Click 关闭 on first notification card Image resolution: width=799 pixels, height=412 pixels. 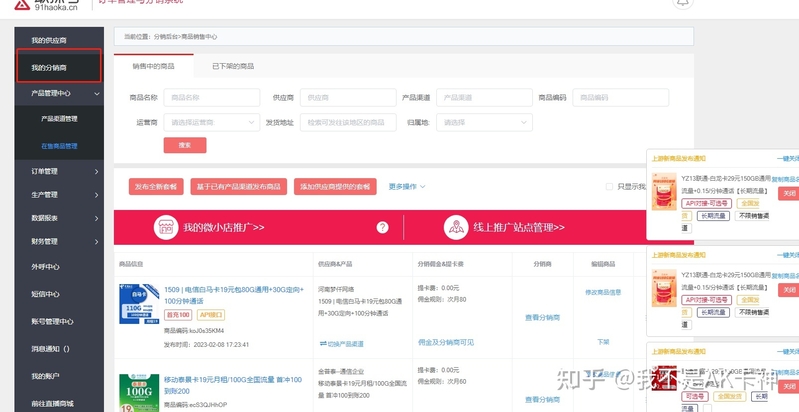coord(789,194)
